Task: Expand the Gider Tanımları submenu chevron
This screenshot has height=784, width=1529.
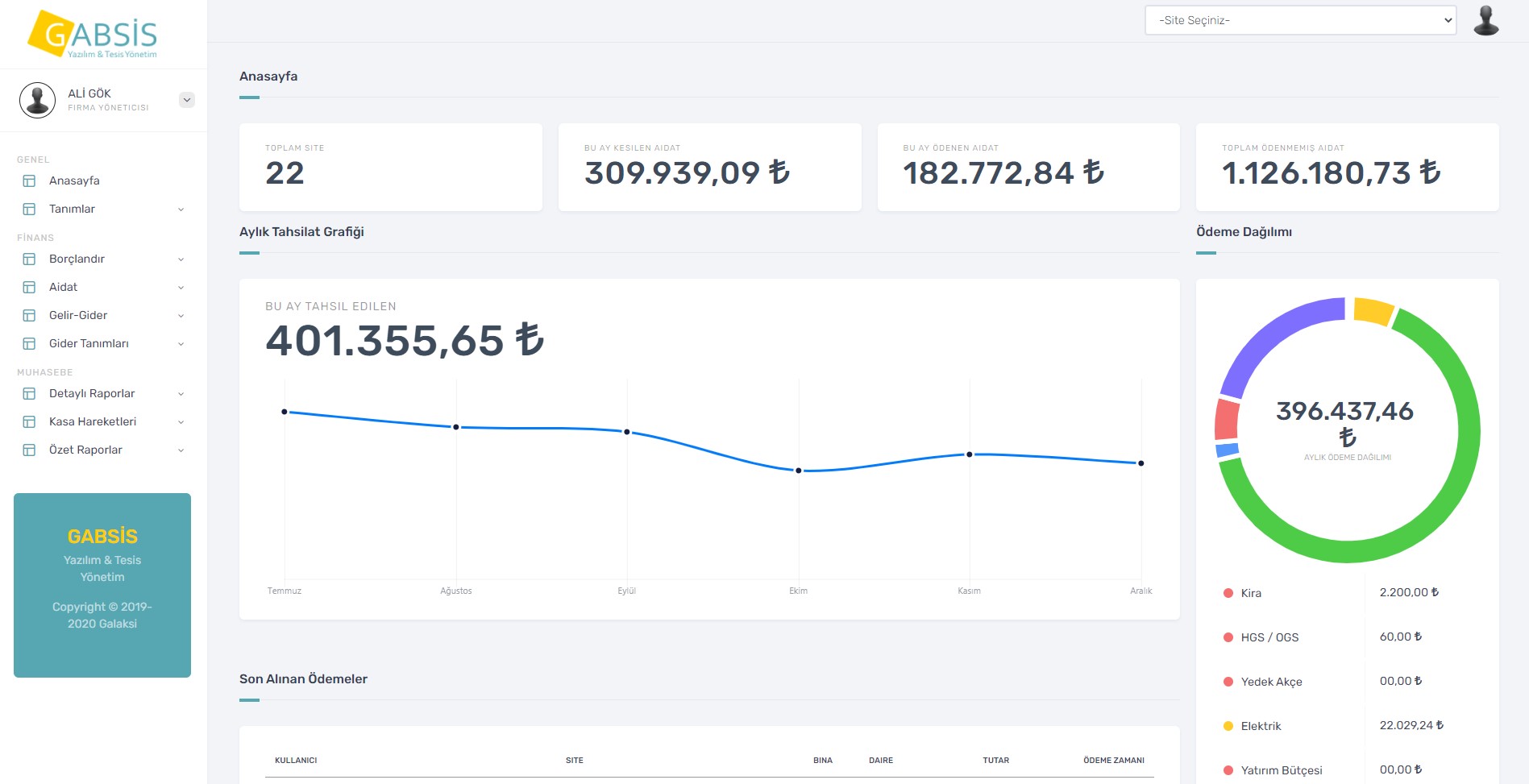Action: (x=181, y=344)
